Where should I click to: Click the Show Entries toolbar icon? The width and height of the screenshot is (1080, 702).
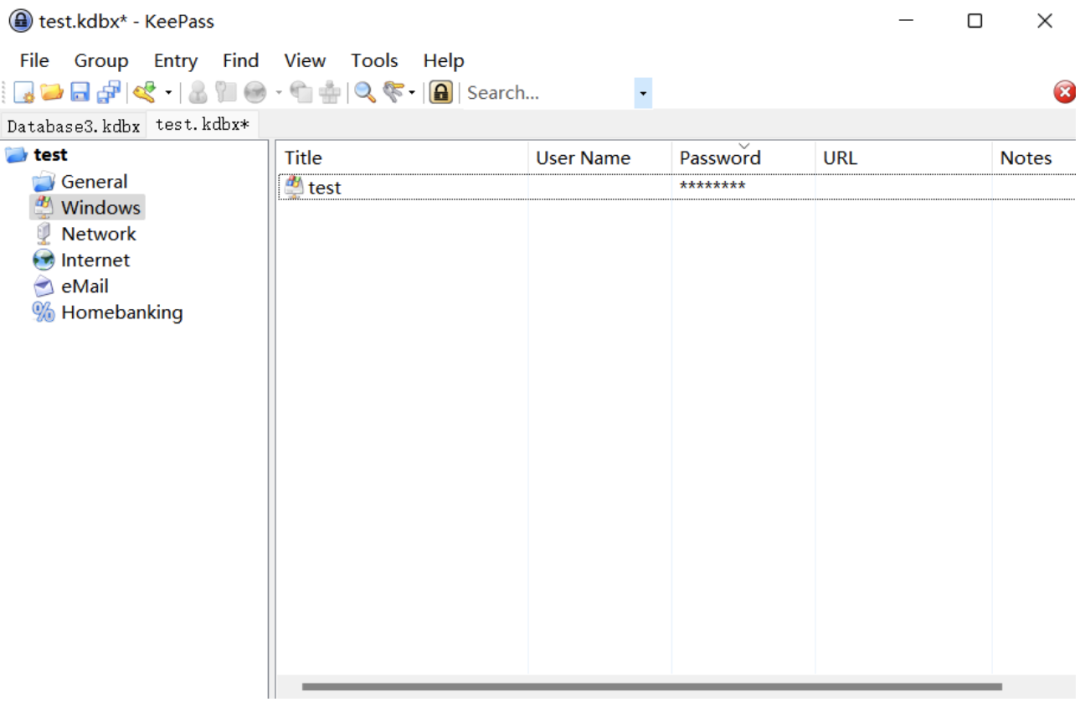coord(394,92)
